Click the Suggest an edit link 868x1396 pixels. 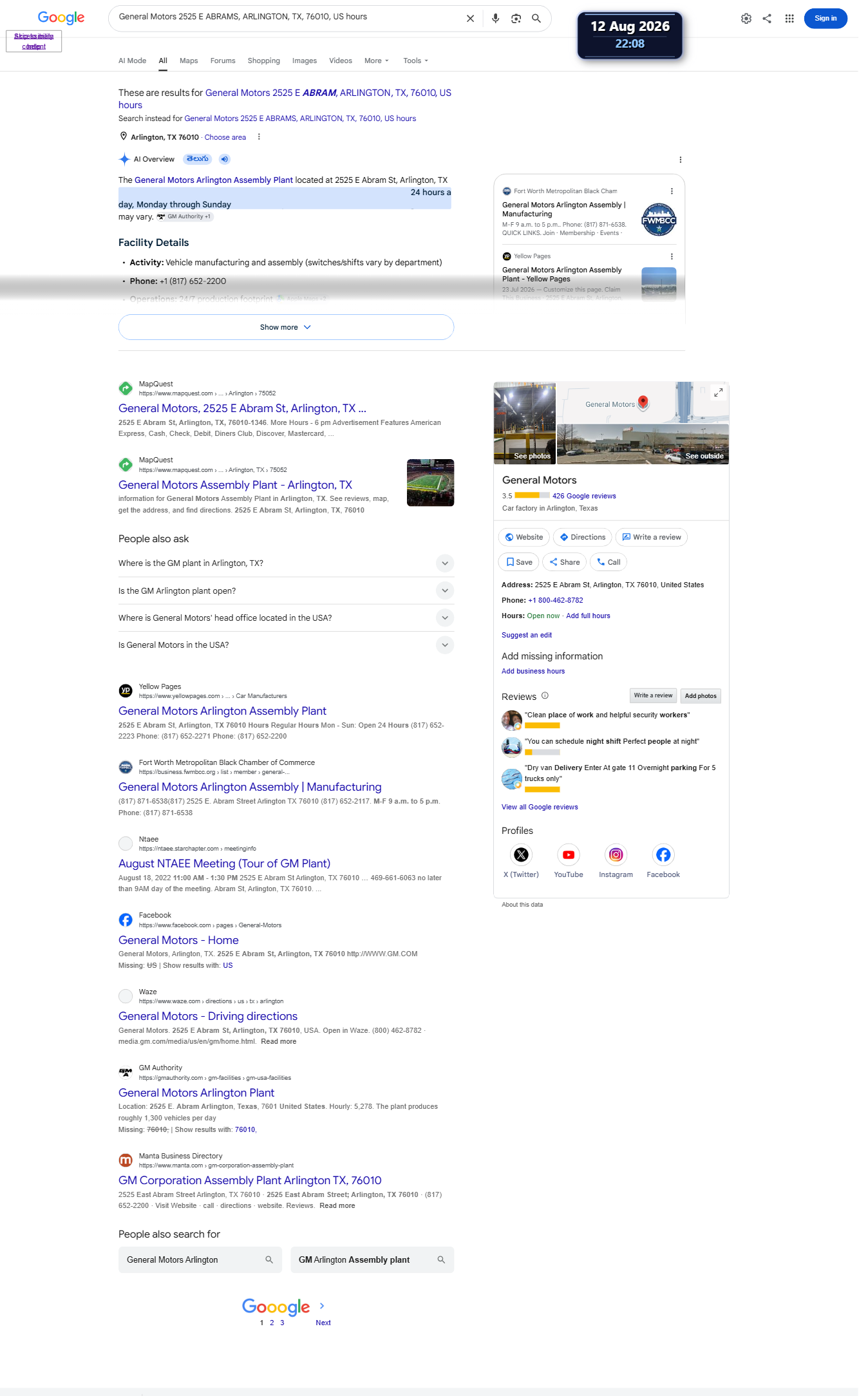pyautogui.click(x=527, y=635)
